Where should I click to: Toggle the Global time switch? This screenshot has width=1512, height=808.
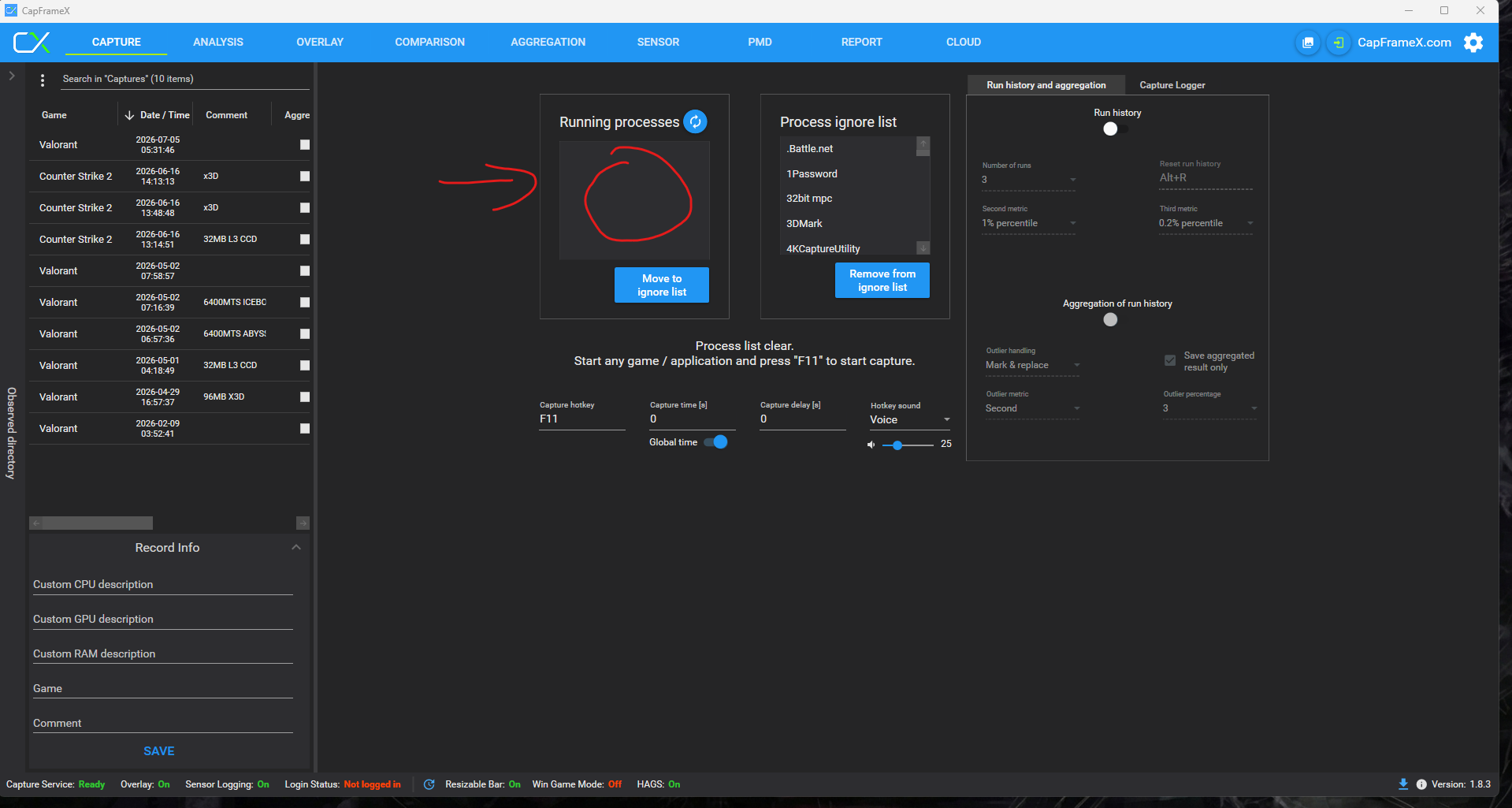(x=715, y=442)
